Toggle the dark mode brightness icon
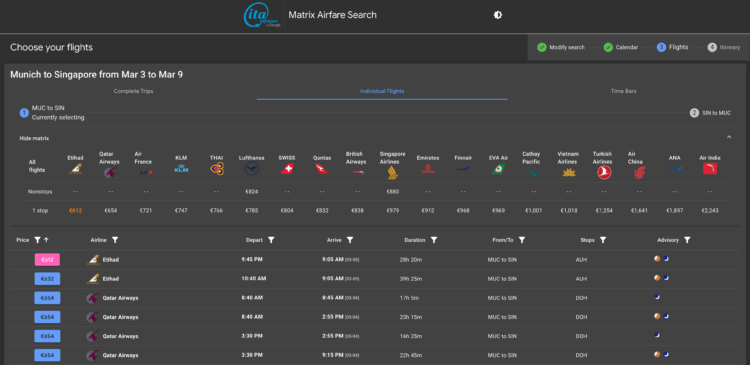750x365 pixels. coord(497,15)
